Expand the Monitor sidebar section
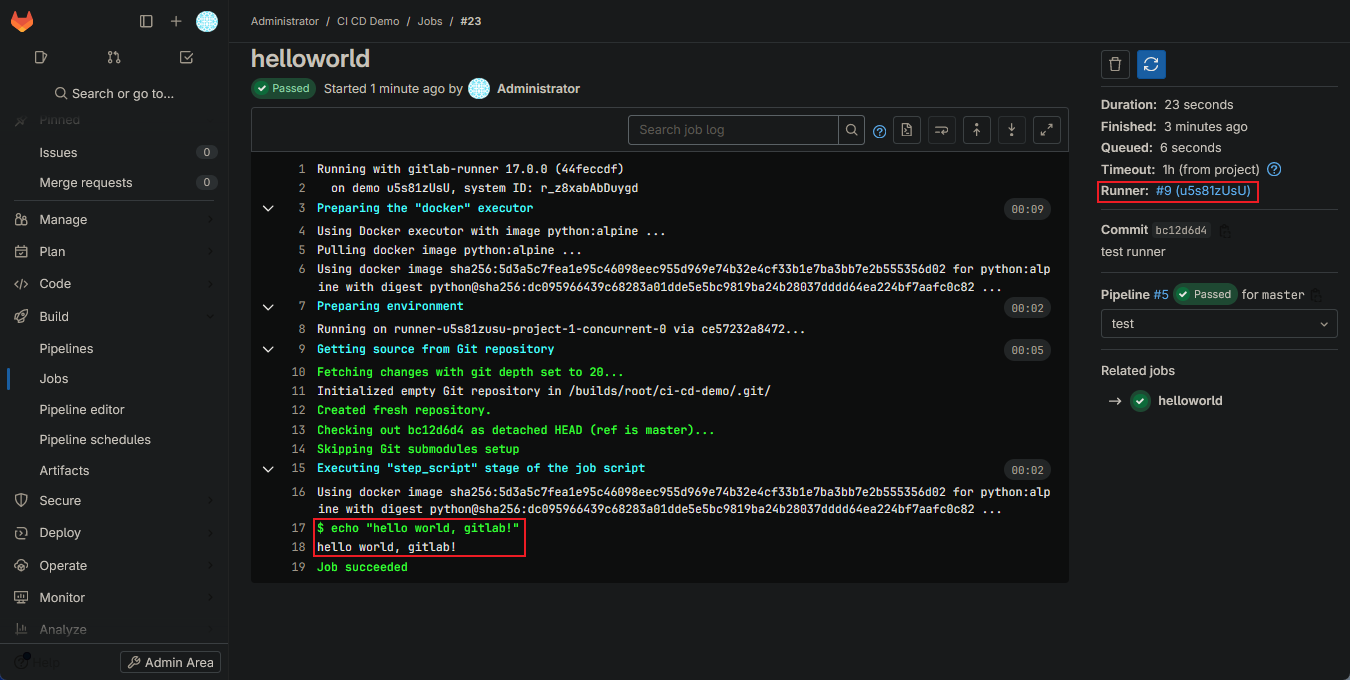Viewport: 1350px width, 680px height. pos(114,598)
